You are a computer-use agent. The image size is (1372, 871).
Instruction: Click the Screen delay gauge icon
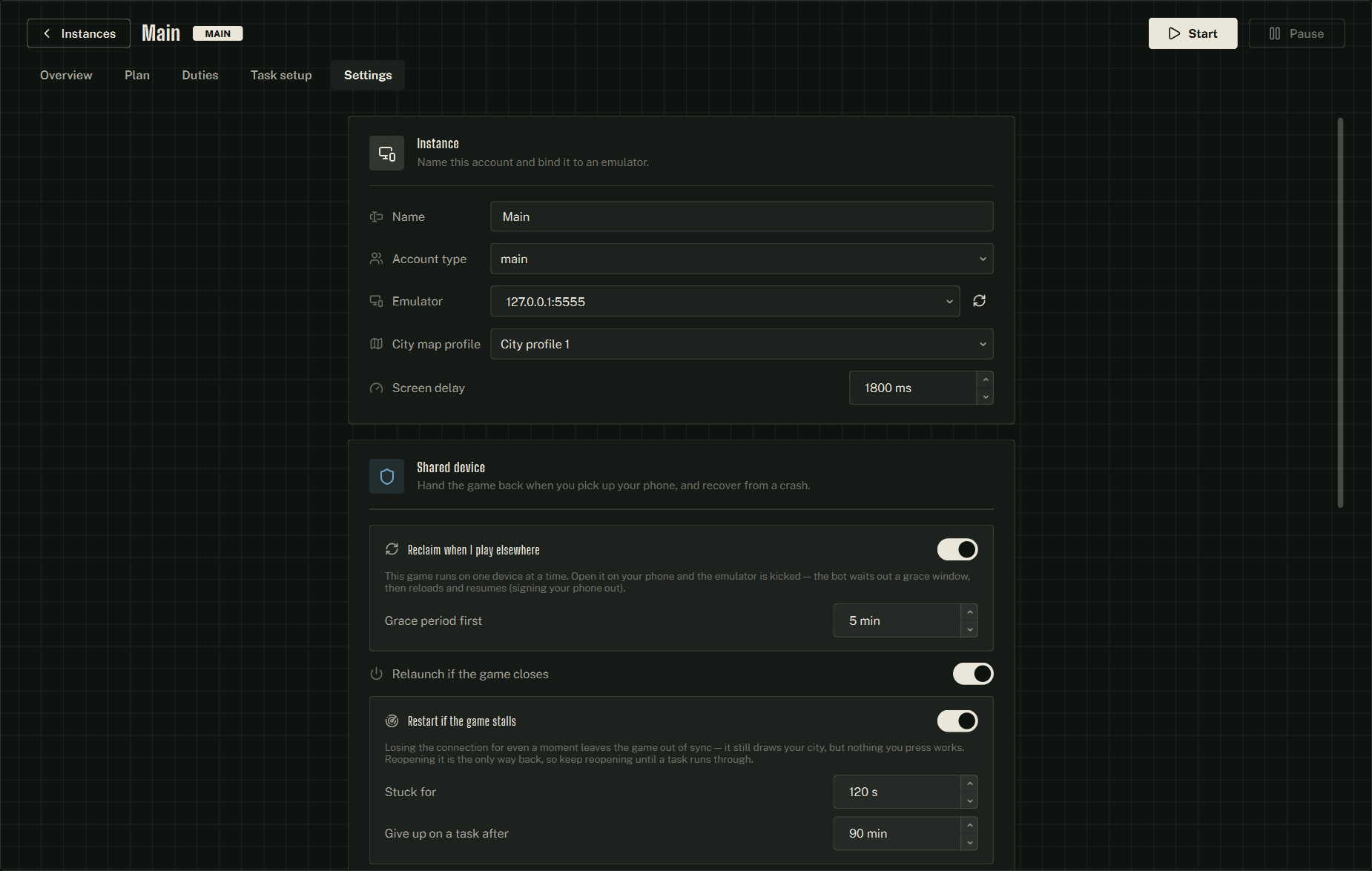click(x=376, y=388)
